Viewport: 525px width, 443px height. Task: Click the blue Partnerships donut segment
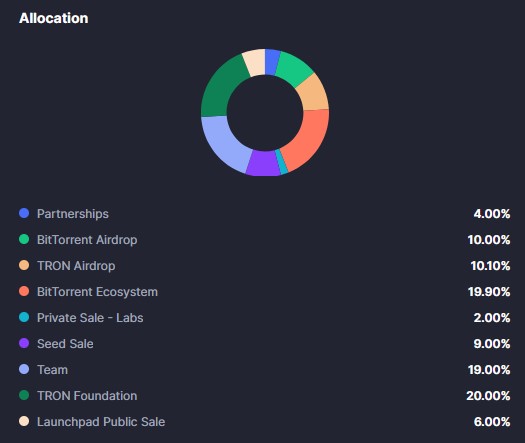(272, 62)
